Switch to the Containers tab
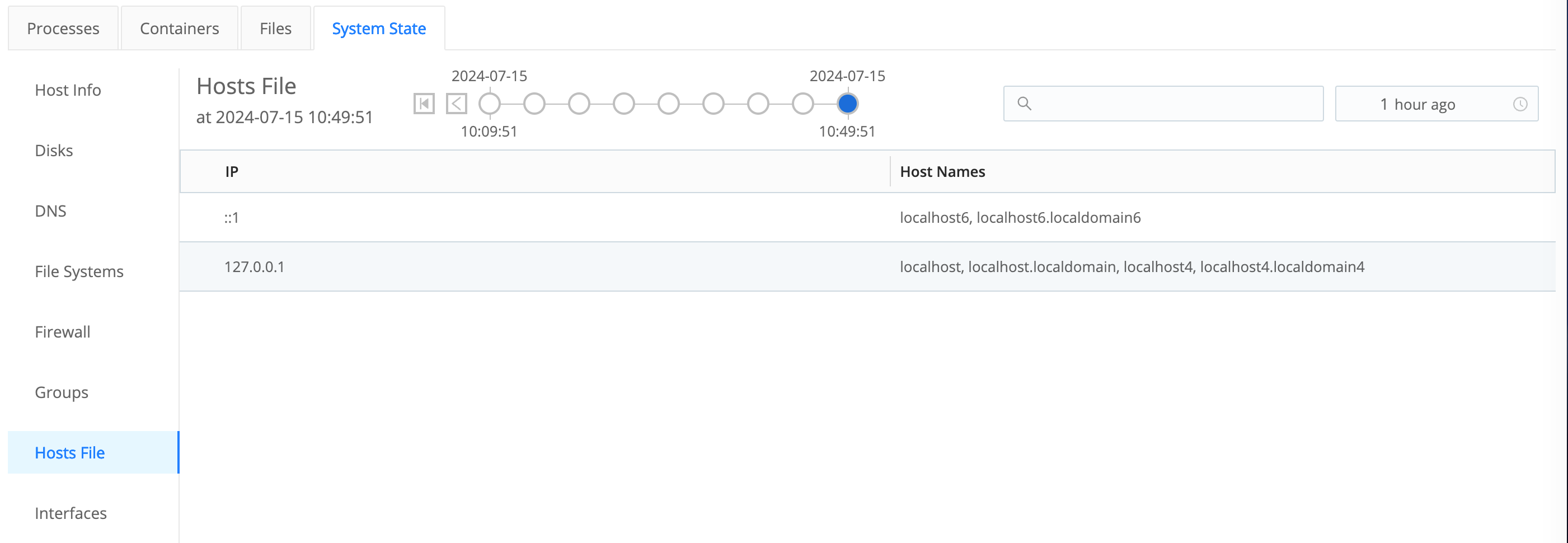 coord(179,29)
